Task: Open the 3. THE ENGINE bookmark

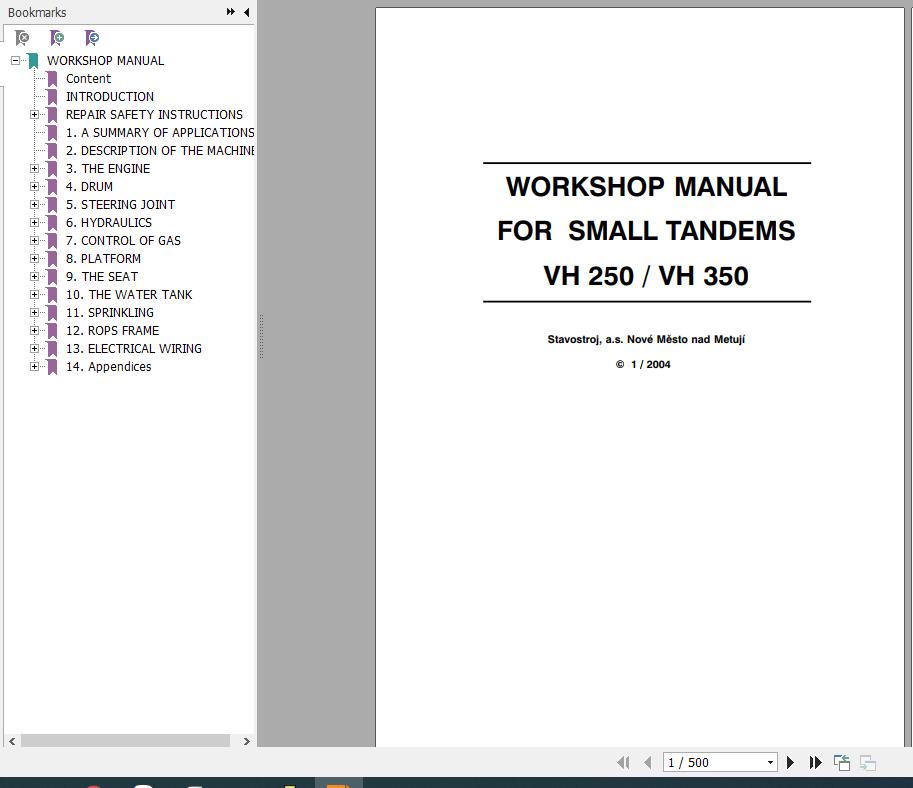Action: pyautogui.click(x=108, y=168)
